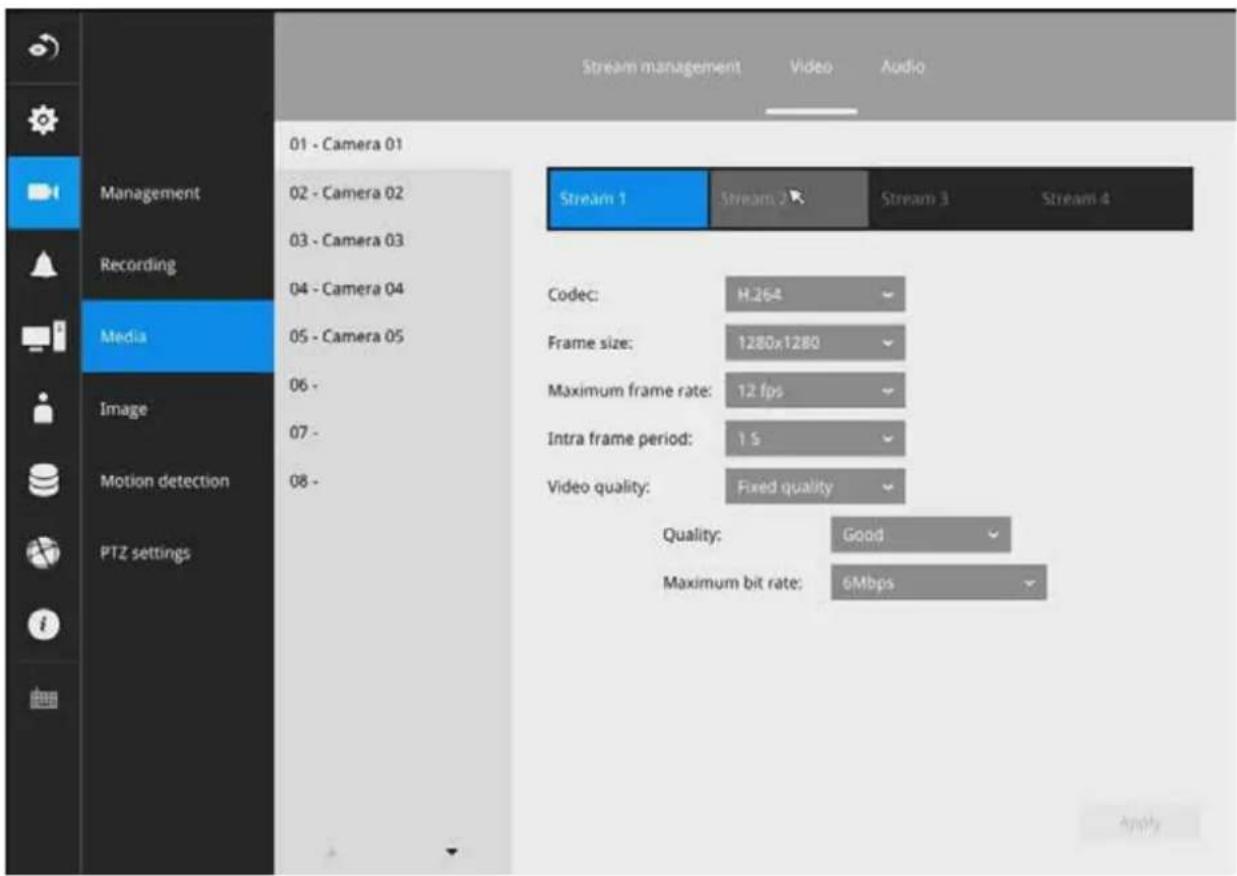This screenshot has height=876, width=1237.
Task: Click the Apply button
Action: pos(1139,824)
